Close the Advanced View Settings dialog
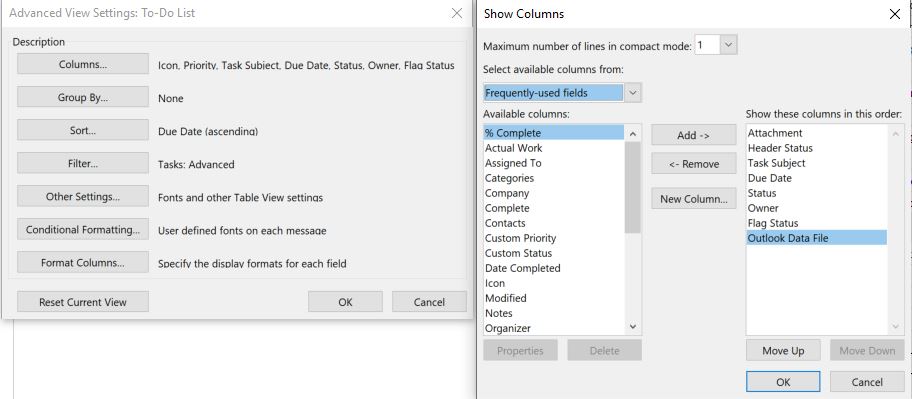The height and width of the screenshot is (399, 912). click(x=457, y=13)
